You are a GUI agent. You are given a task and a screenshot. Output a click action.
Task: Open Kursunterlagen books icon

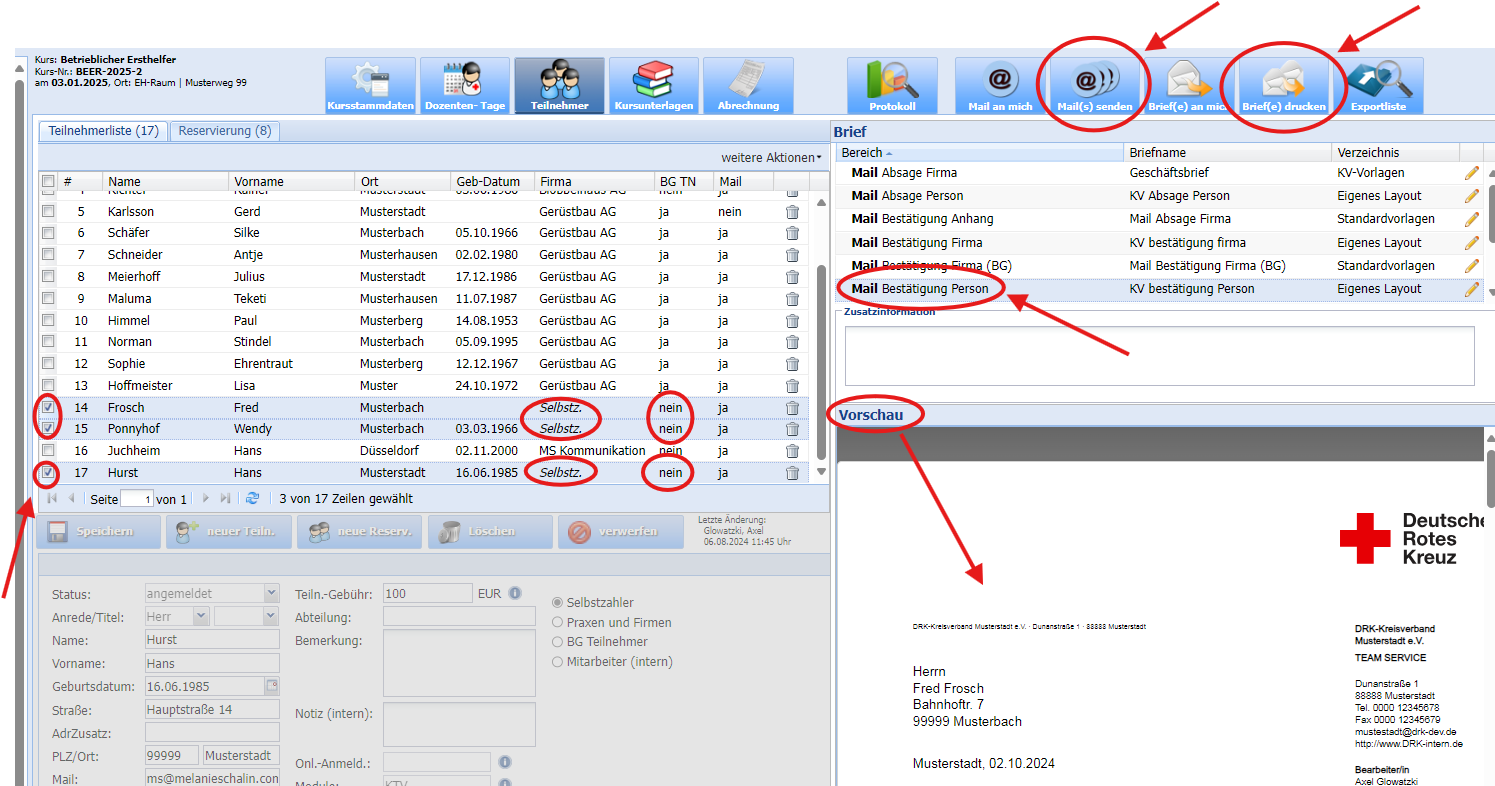click(653, 85)
